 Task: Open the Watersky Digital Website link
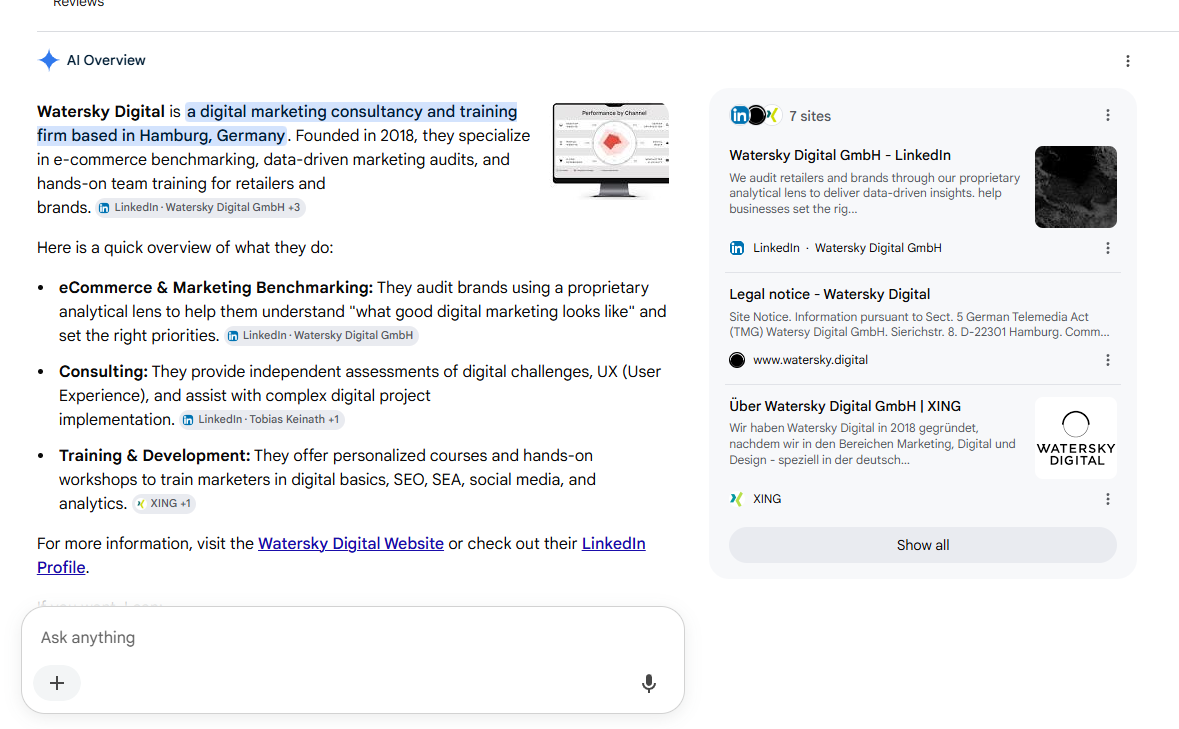tap(350, 543)
